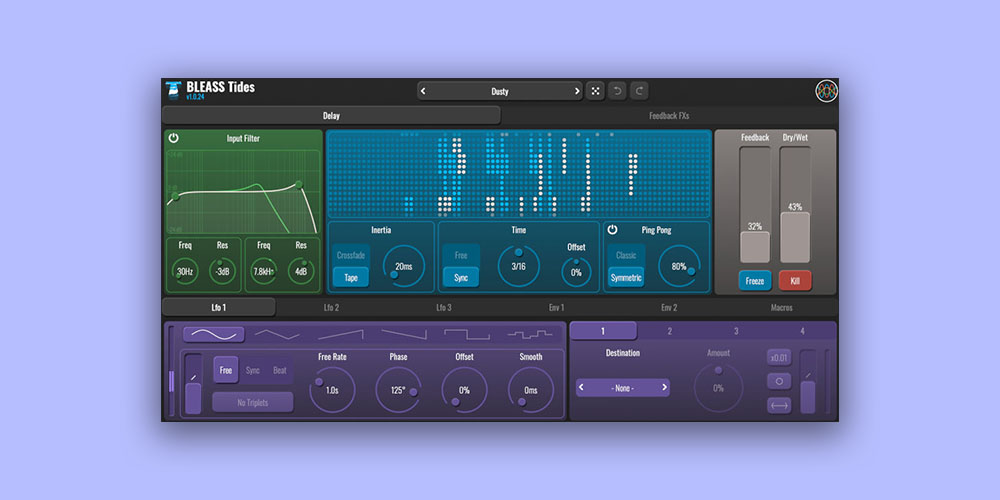Go to the previous preset before Dusty
1000x500 pixels.
423,91
